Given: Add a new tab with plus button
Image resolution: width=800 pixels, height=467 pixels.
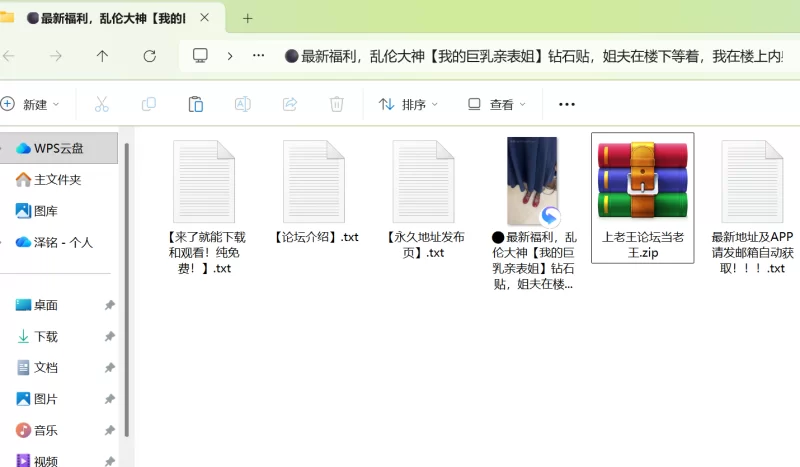Looking at the screenshot, I should point(248,18).
